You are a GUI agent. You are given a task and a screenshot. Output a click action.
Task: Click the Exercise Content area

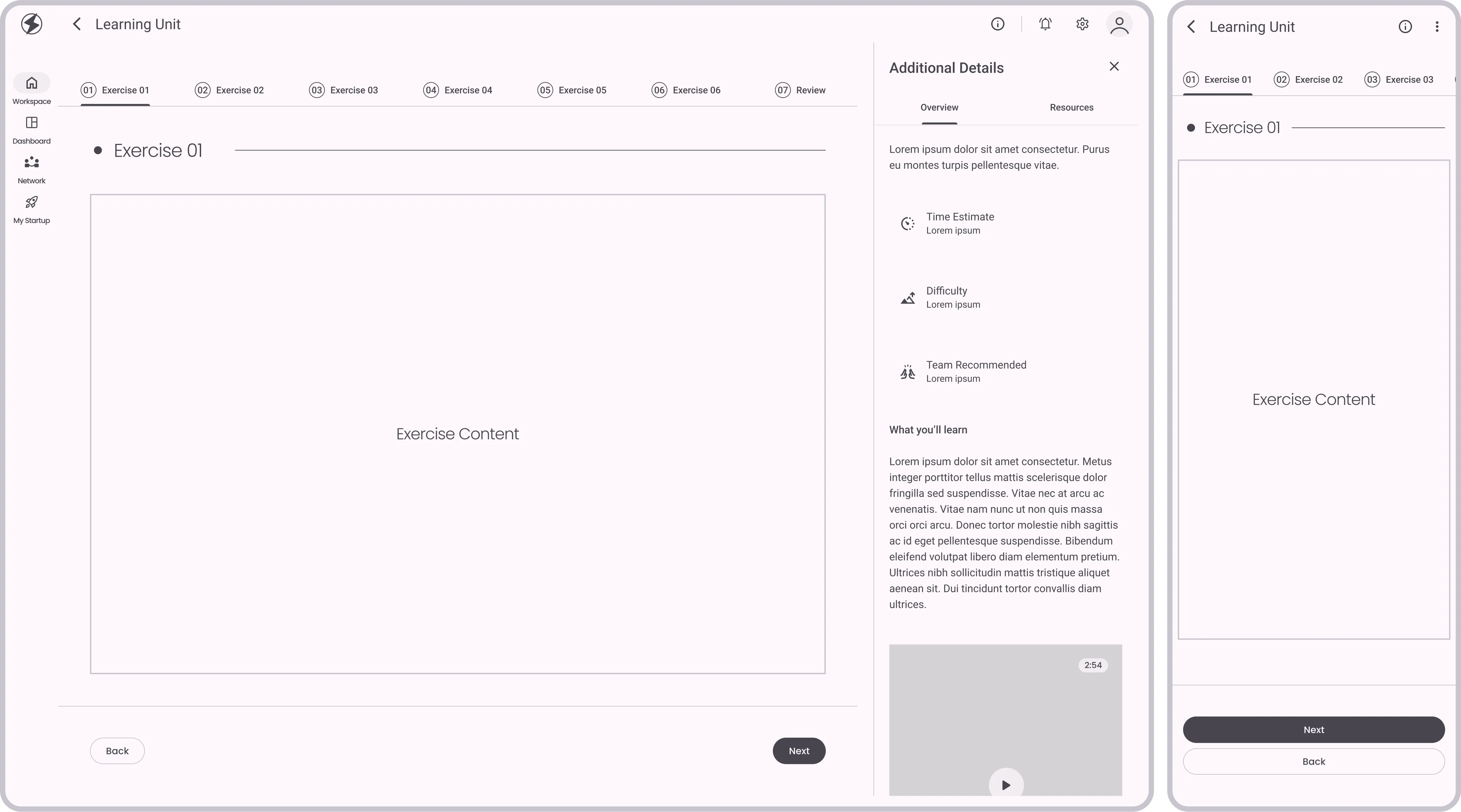[457, 433]
